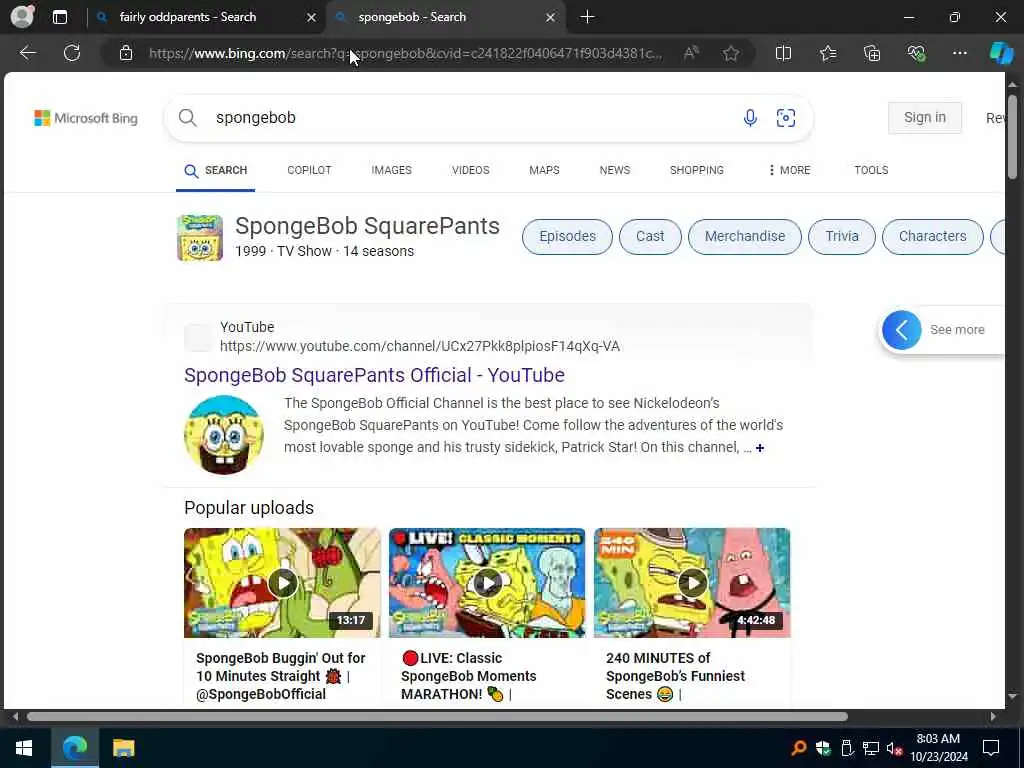Click SpongeBob SquarePants show thumbnail

pyautogui.click(x=200, y=238)
